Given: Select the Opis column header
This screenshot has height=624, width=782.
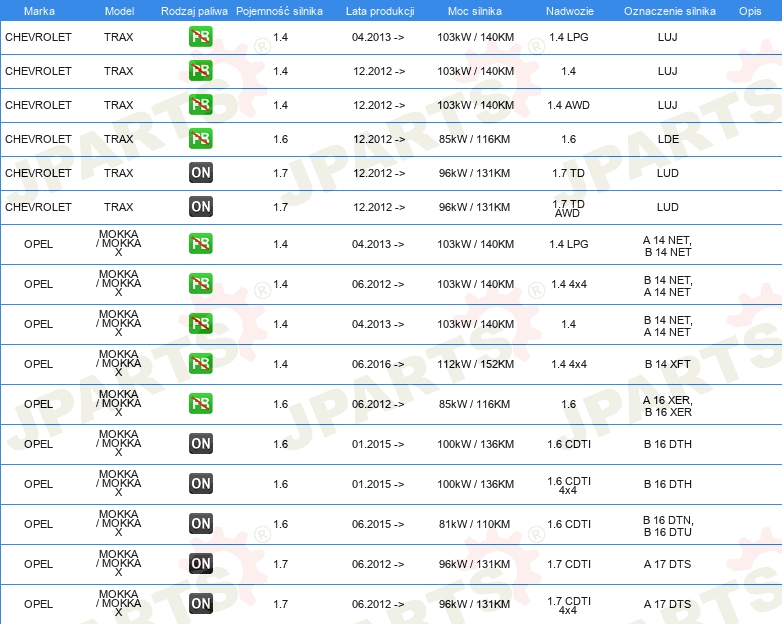Looking at the screenshot, I should [750, 11].
